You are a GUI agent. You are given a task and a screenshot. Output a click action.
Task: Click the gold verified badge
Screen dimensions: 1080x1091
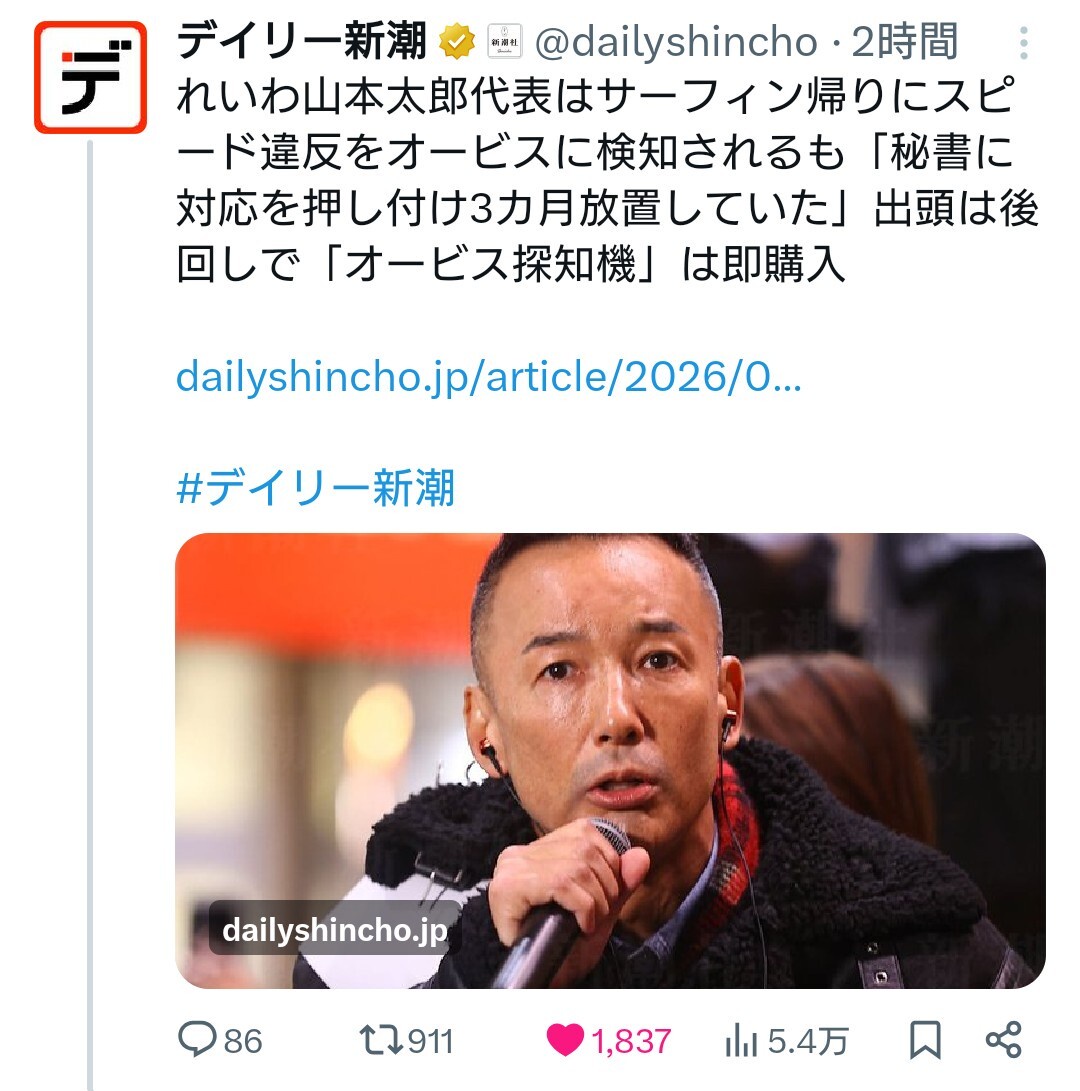[456, 42]
